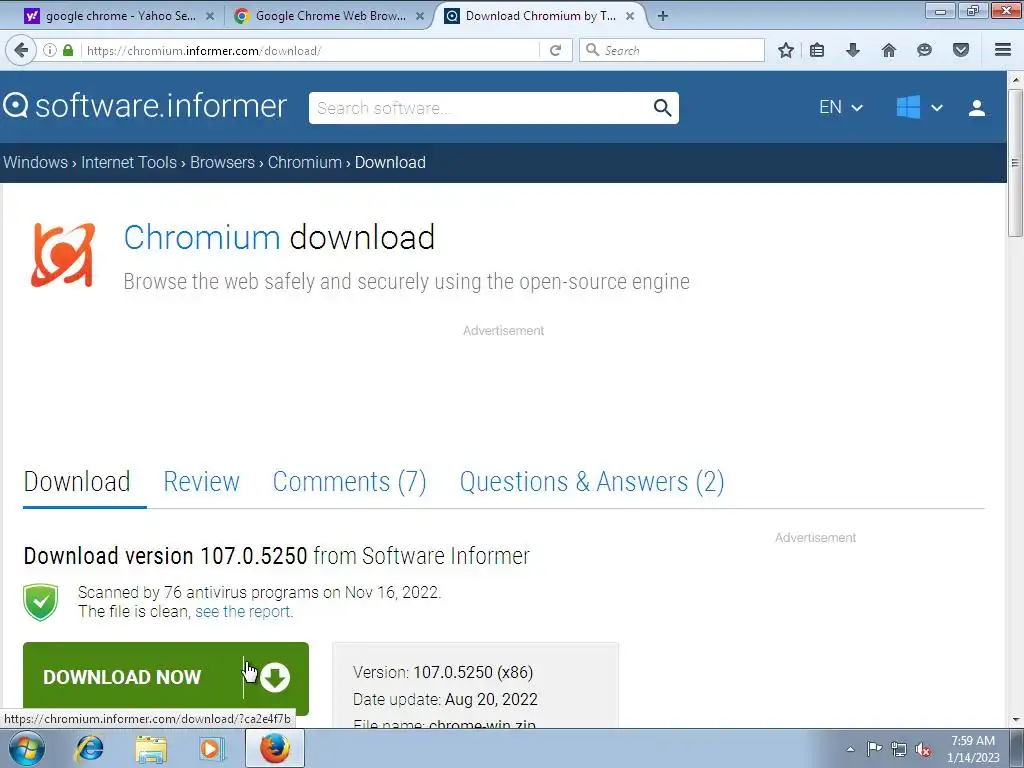The image size is (1024, 768).
Task: Click the network tray icon
Action: (x=899, y=749)
